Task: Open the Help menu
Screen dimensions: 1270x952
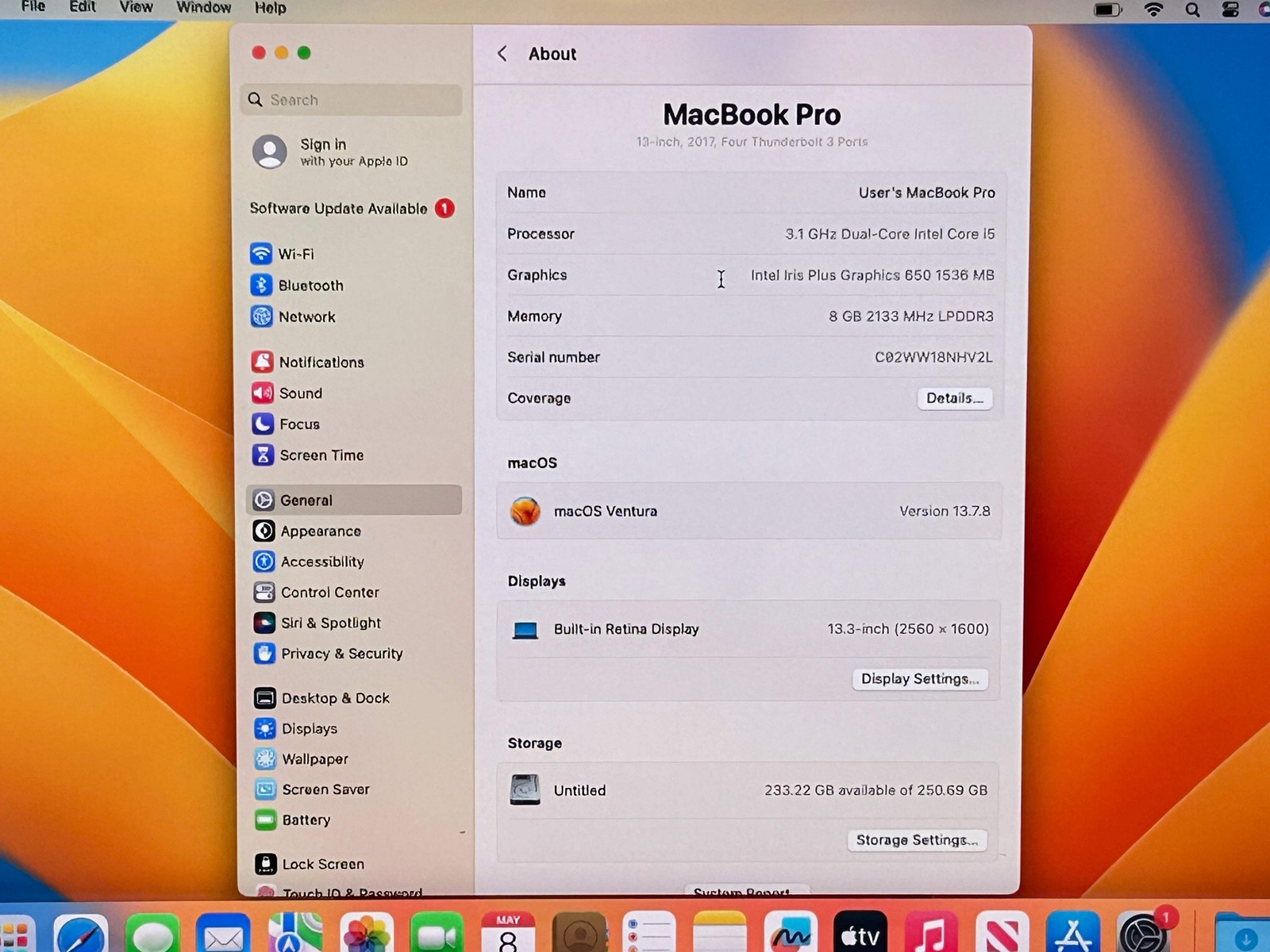Action: (270, 7)
